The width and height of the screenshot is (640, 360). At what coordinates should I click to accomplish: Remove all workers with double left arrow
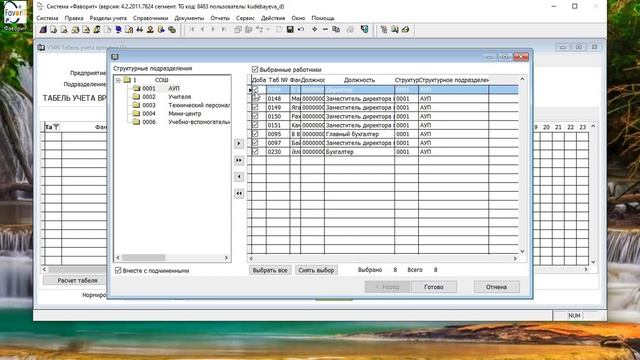239,193
